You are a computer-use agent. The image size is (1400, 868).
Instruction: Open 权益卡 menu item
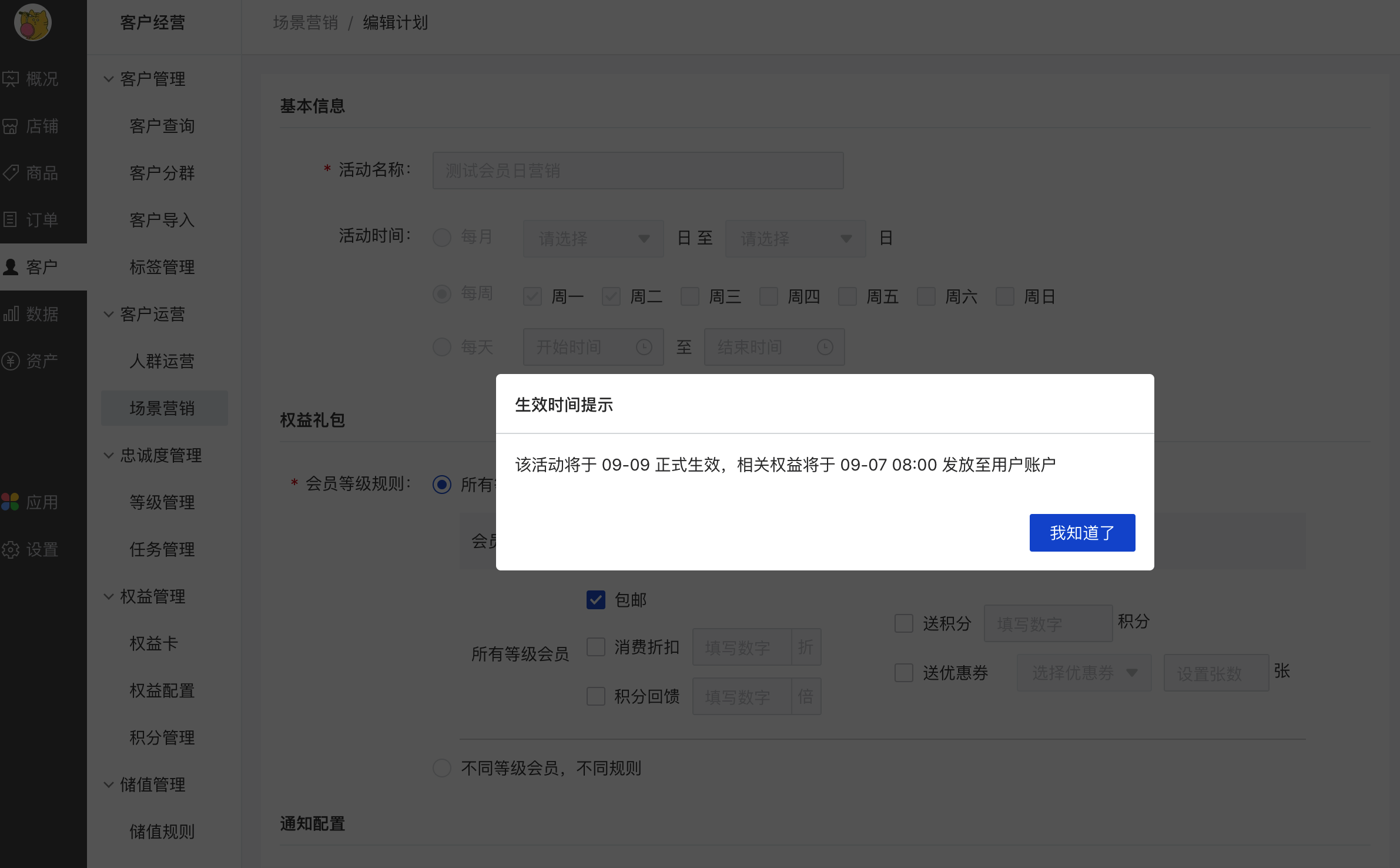pos(154,643)
